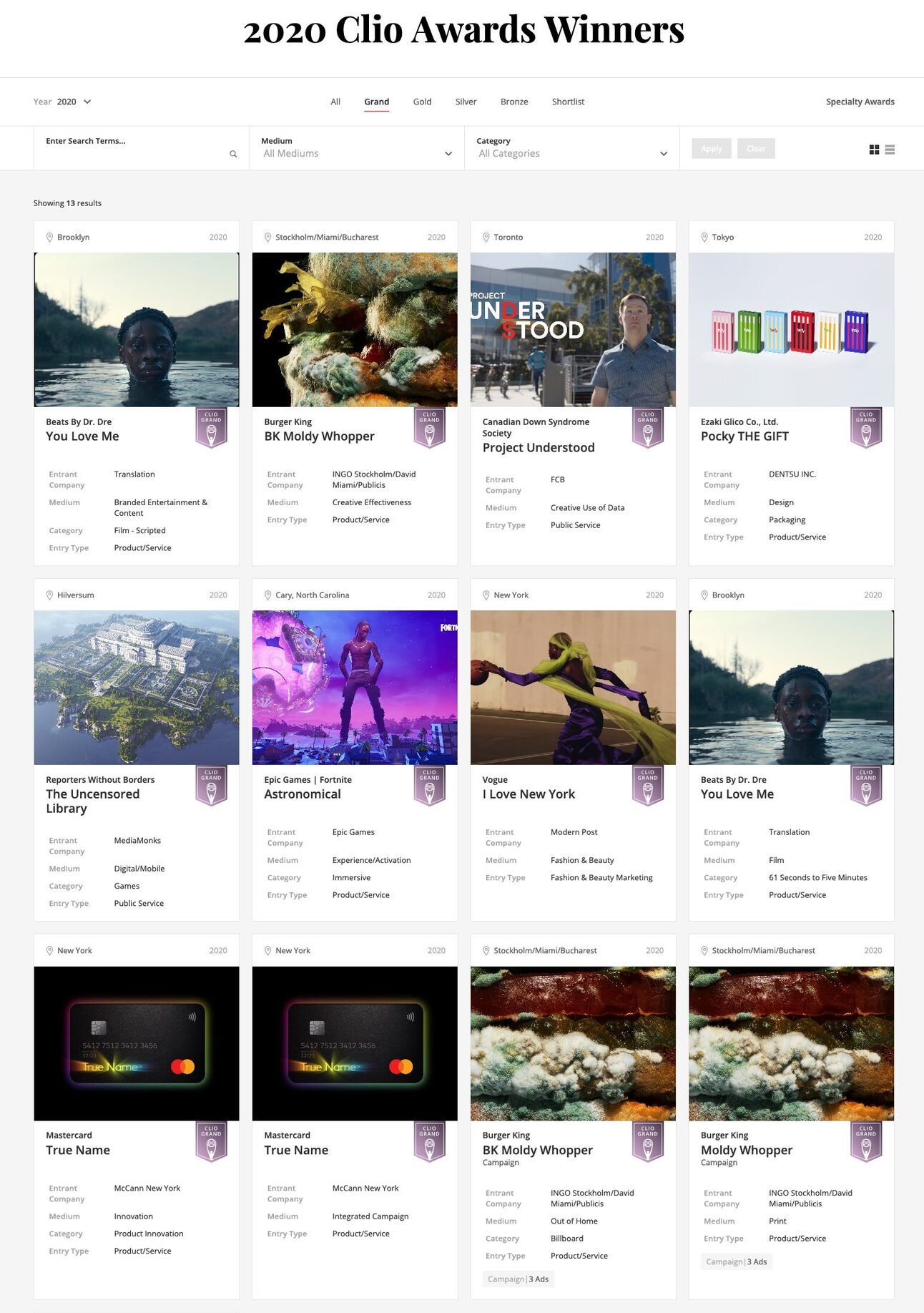
Task: Expand the Category filter dropdown
Action: 572,148
